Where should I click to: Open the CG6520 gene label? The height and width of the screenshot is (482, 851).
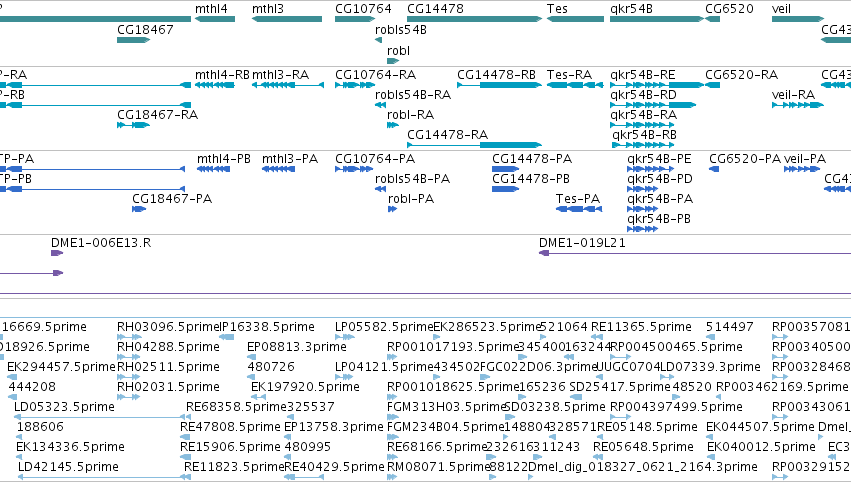point(729,9)
